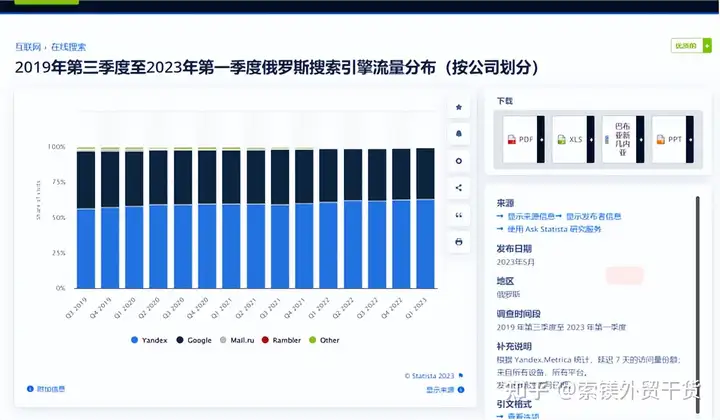Download the chart as XLS
Image resolution: width=720 pixels, height=420 pixels.
[x=573, y=139]
